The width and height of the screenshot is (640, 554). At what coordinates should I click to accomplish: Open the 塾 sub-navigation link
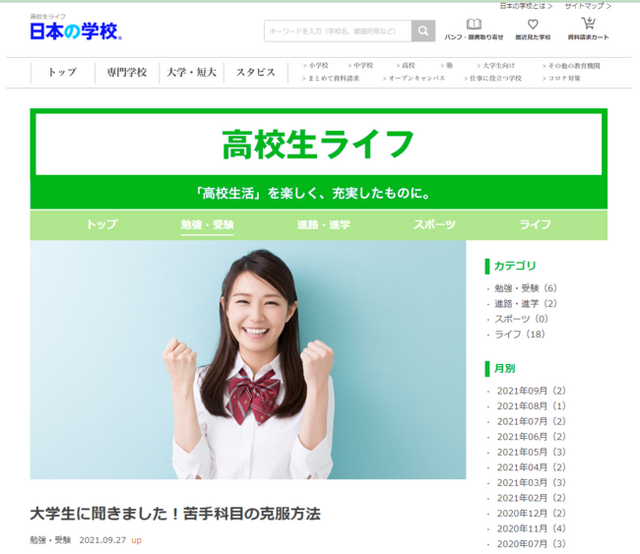[447, 65]
